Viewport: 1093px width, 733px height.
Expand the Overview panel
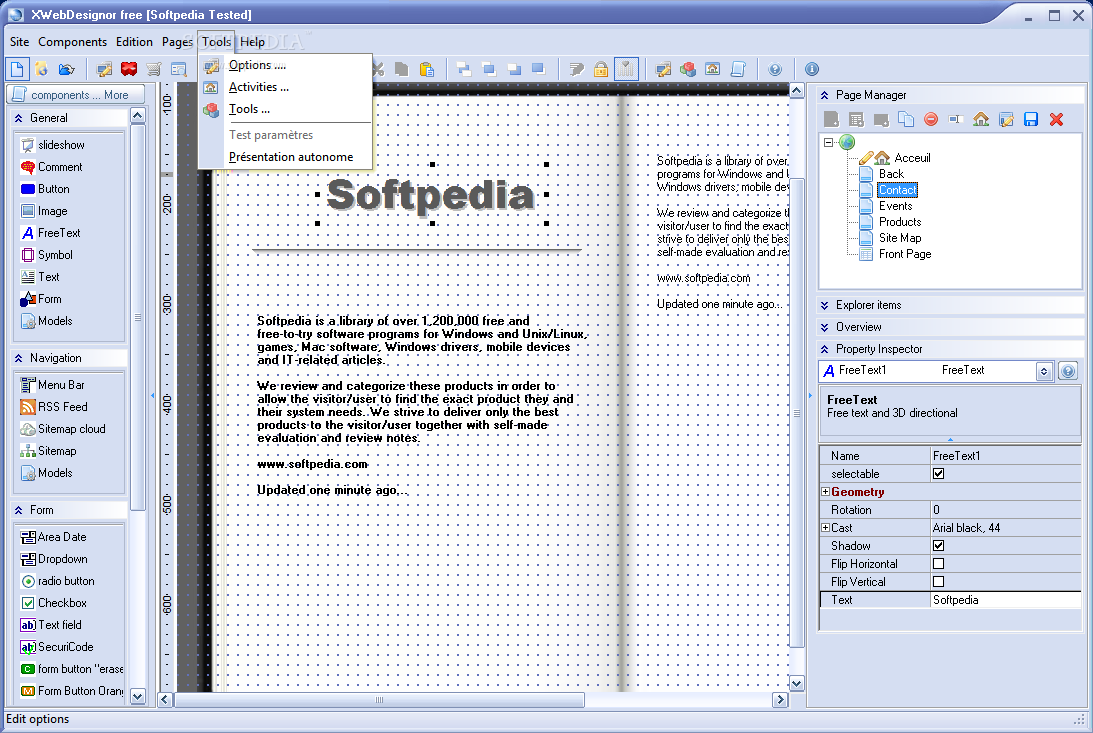825,327
